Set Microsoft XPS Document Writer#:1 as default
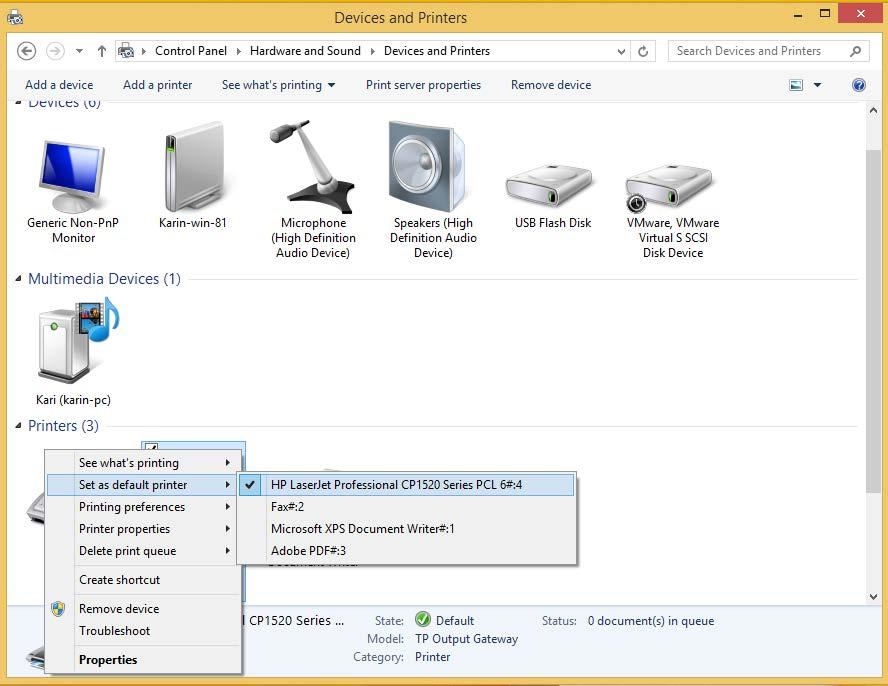 (406, 529)
